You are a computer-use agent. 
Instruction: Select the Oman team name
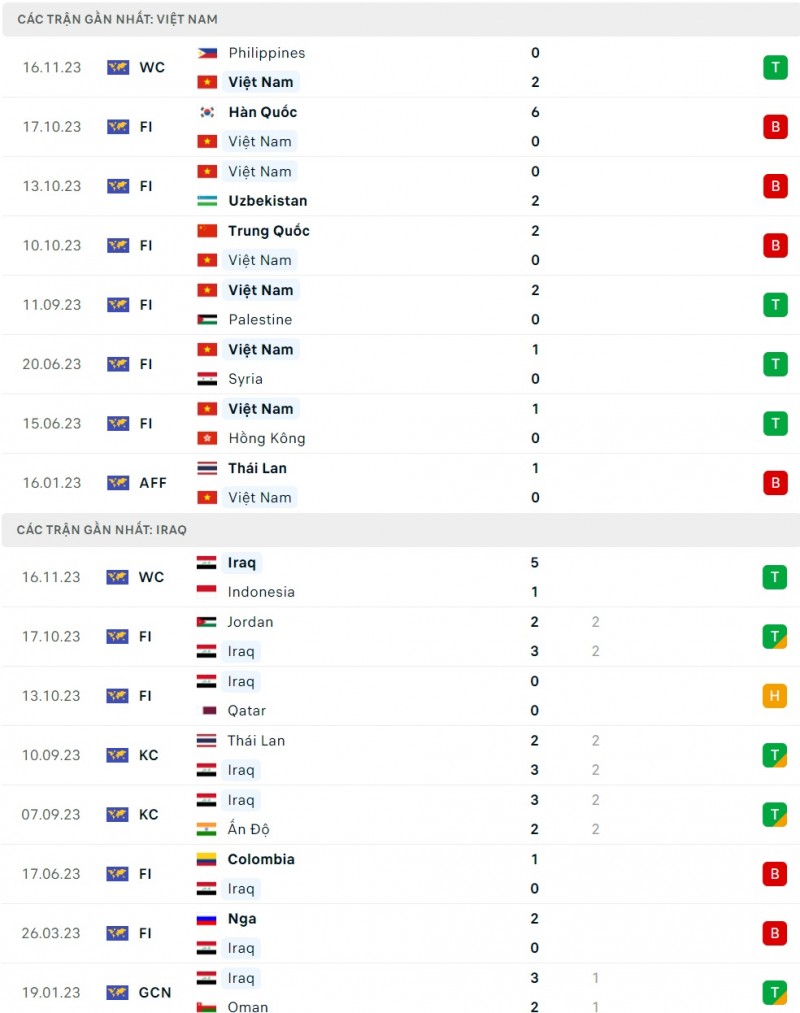click(x=248, y=1007)
